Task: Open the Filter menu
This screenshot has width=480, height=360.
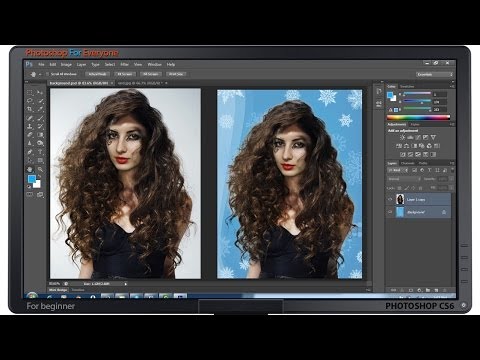Action: coord(124,64)
